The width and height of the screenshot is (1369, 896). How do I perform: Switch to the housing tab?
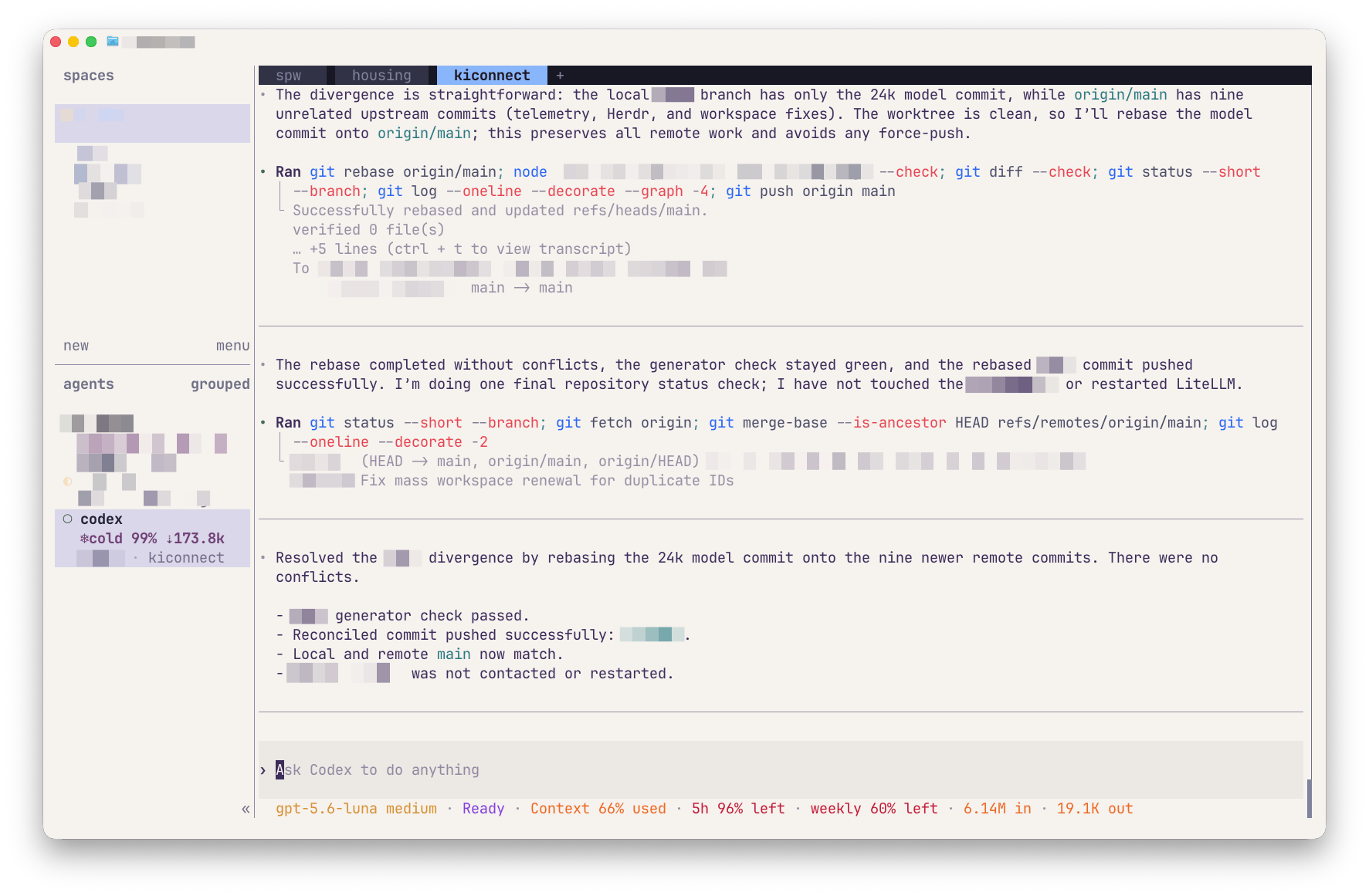381,76
